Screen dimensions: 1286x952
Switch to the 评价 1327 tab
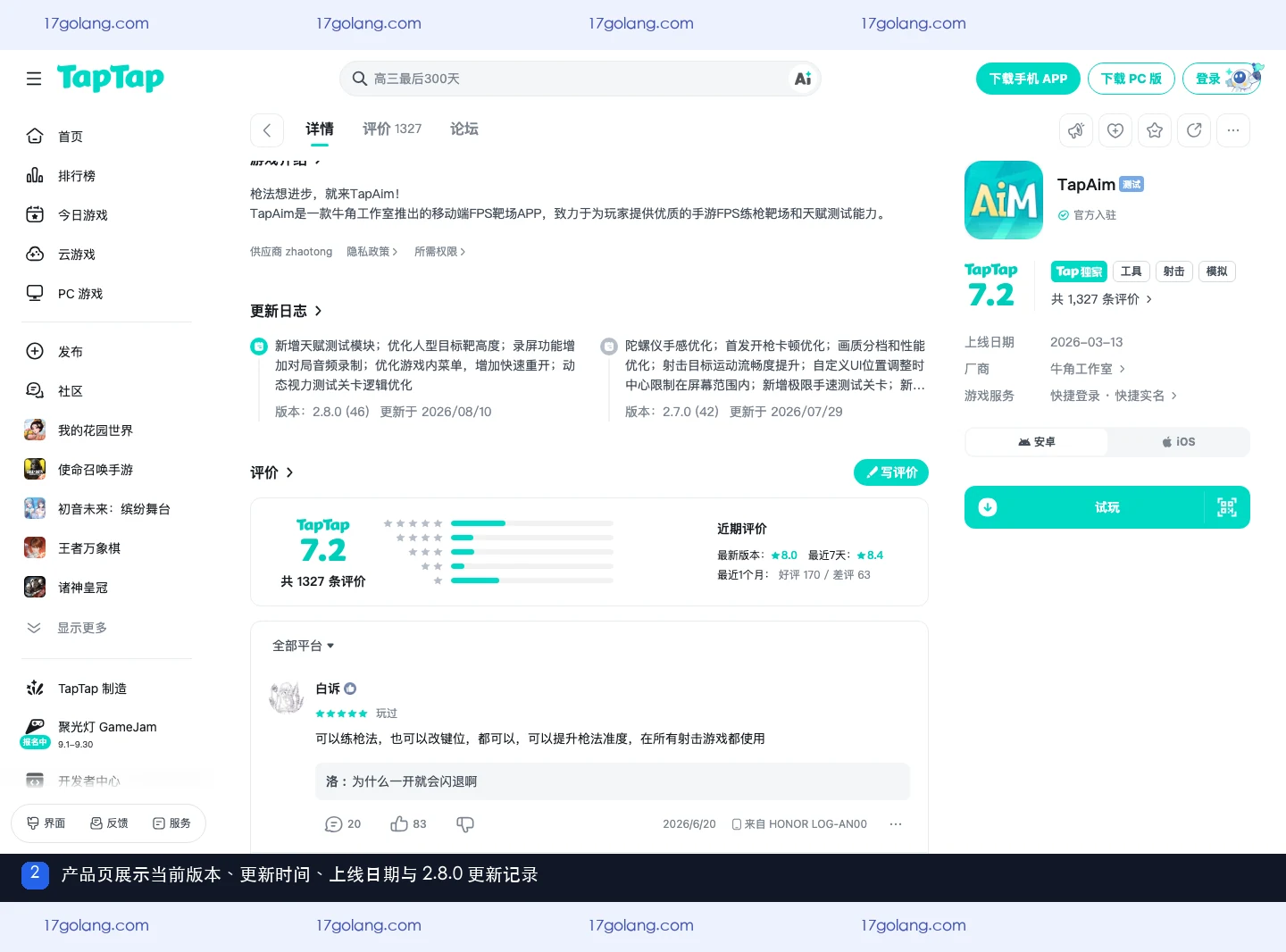(392, 129)
